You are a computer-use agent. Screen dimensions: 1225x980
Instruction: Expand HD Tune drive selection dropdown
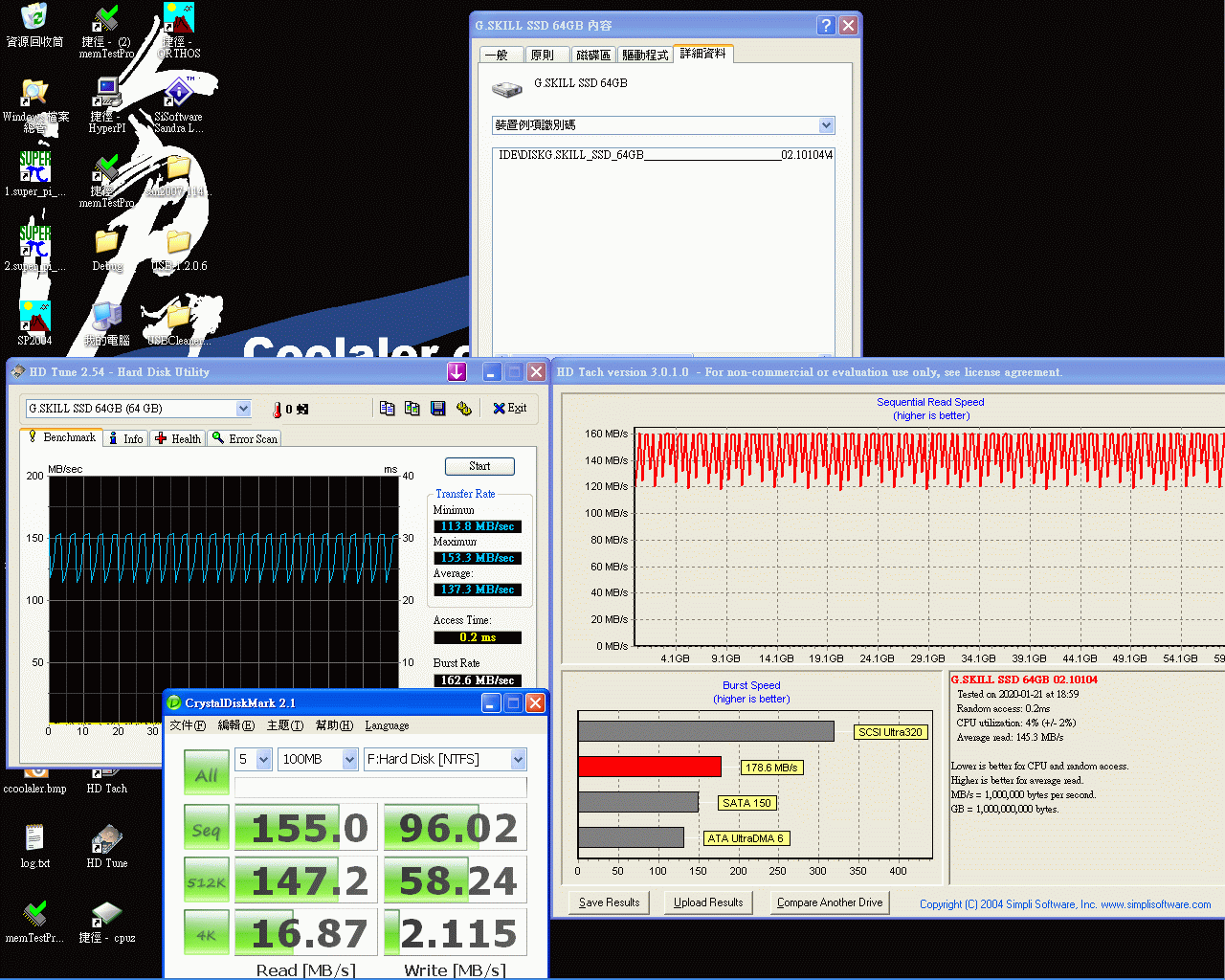(x=243, y=409)
